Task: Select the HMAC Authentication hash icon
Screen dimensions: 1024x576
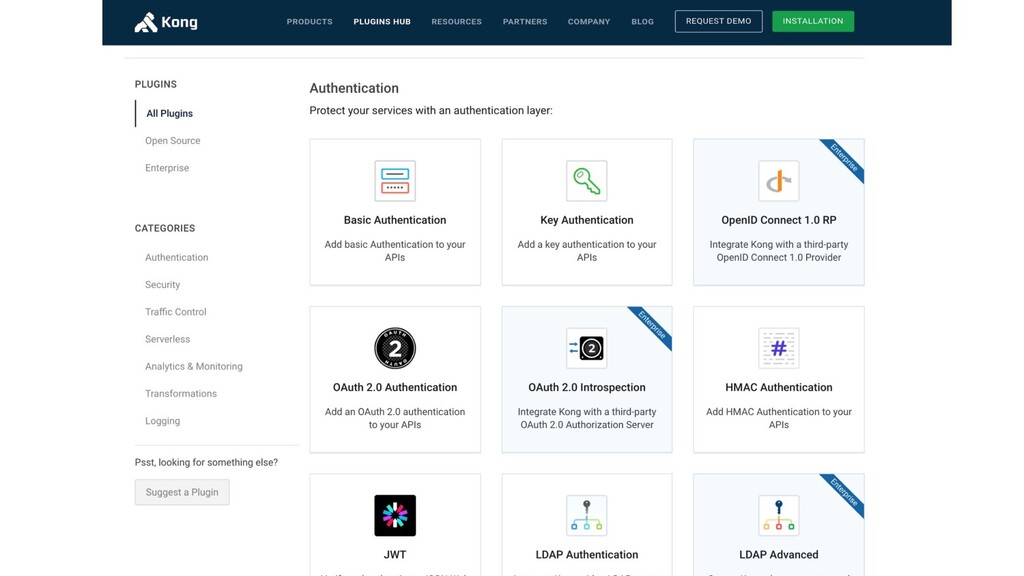Action: pyautogui.click(x=778, y=348)
